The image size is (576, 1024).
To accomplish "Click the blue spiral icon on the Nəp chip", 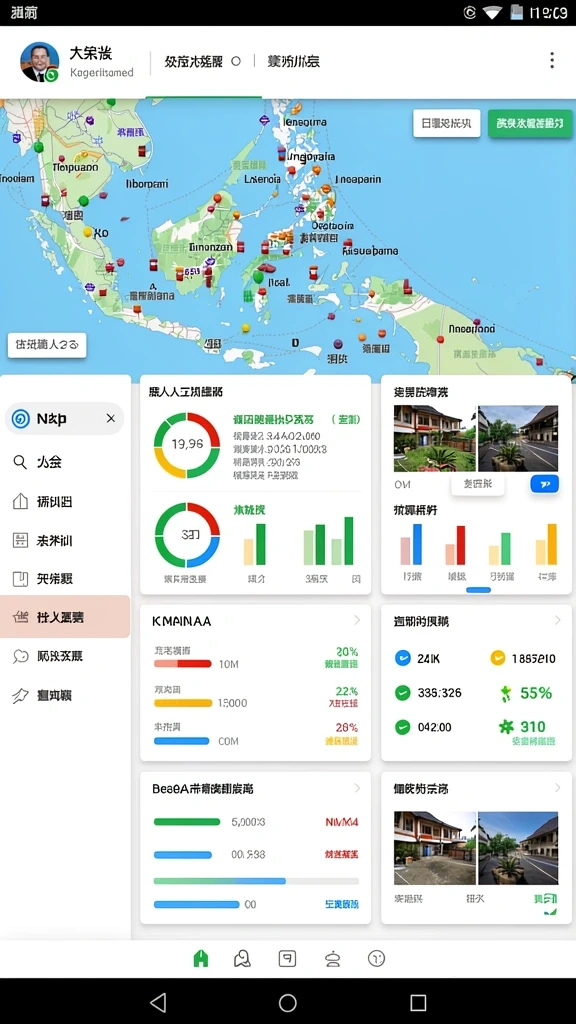I will click(21, 419).
